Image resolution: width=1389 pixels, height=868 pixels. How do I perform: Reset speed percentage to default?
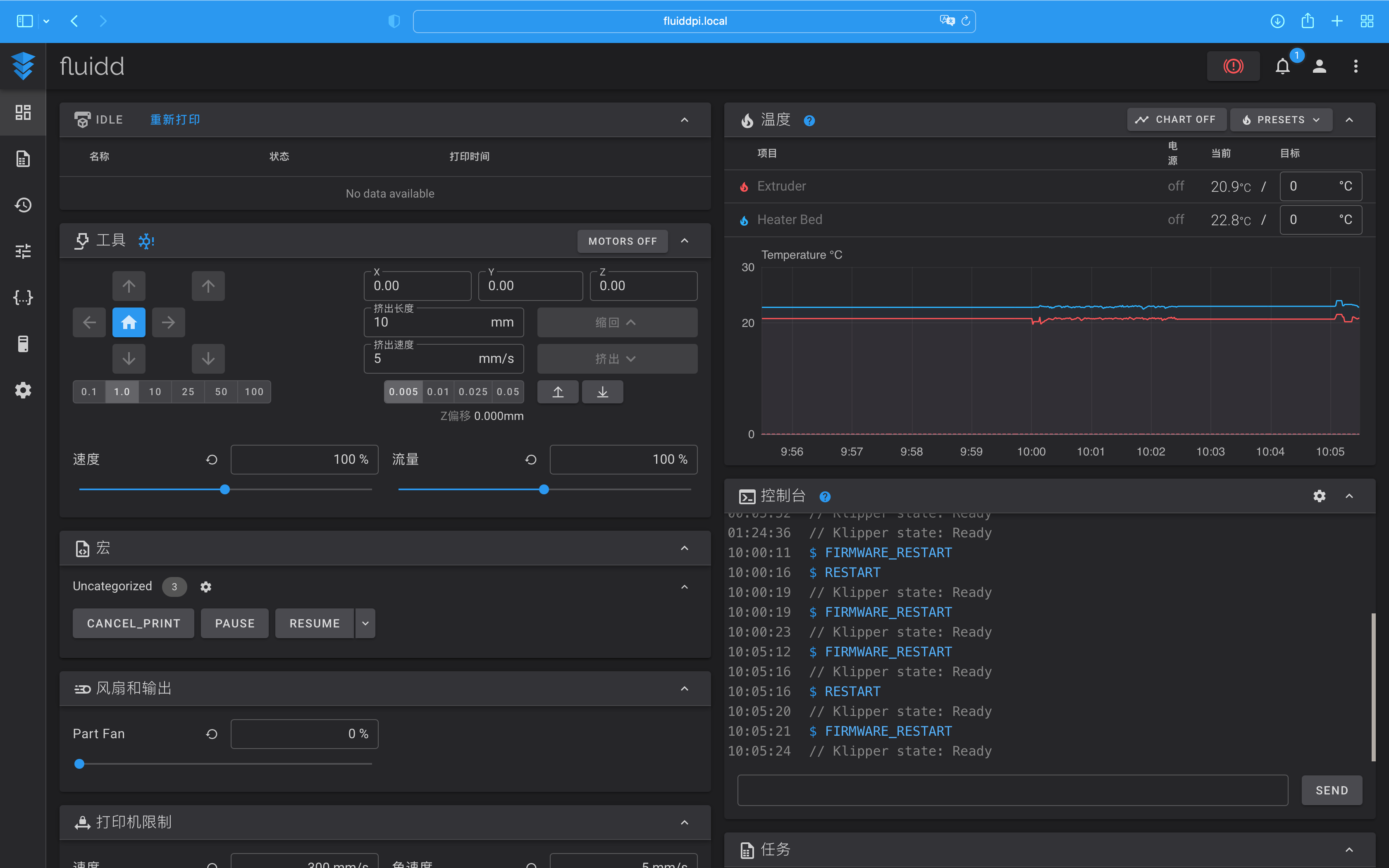(x=212, y=459)
